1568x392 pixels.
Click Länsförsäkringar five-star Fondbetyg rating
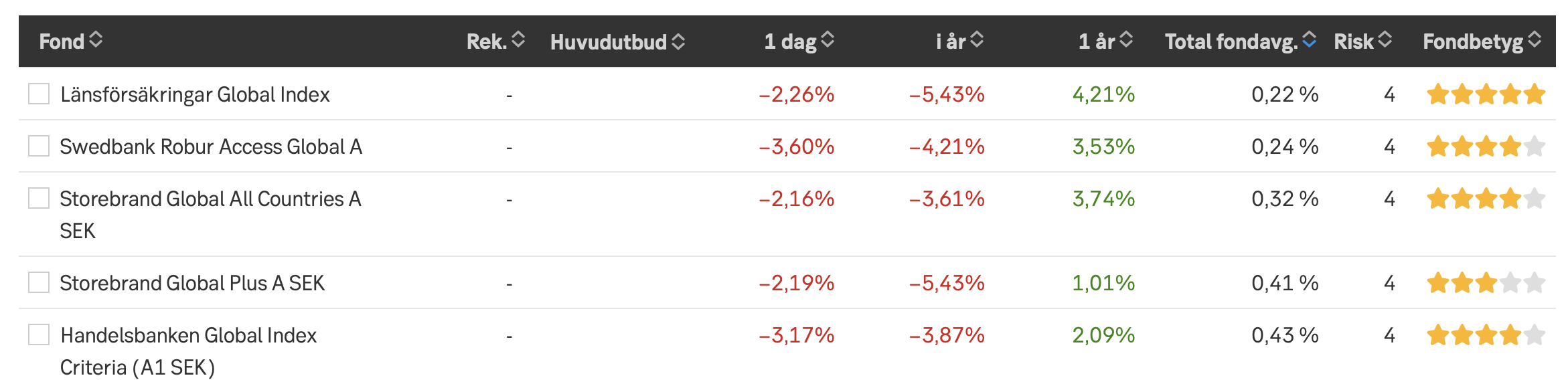(x=1486, y=95)
